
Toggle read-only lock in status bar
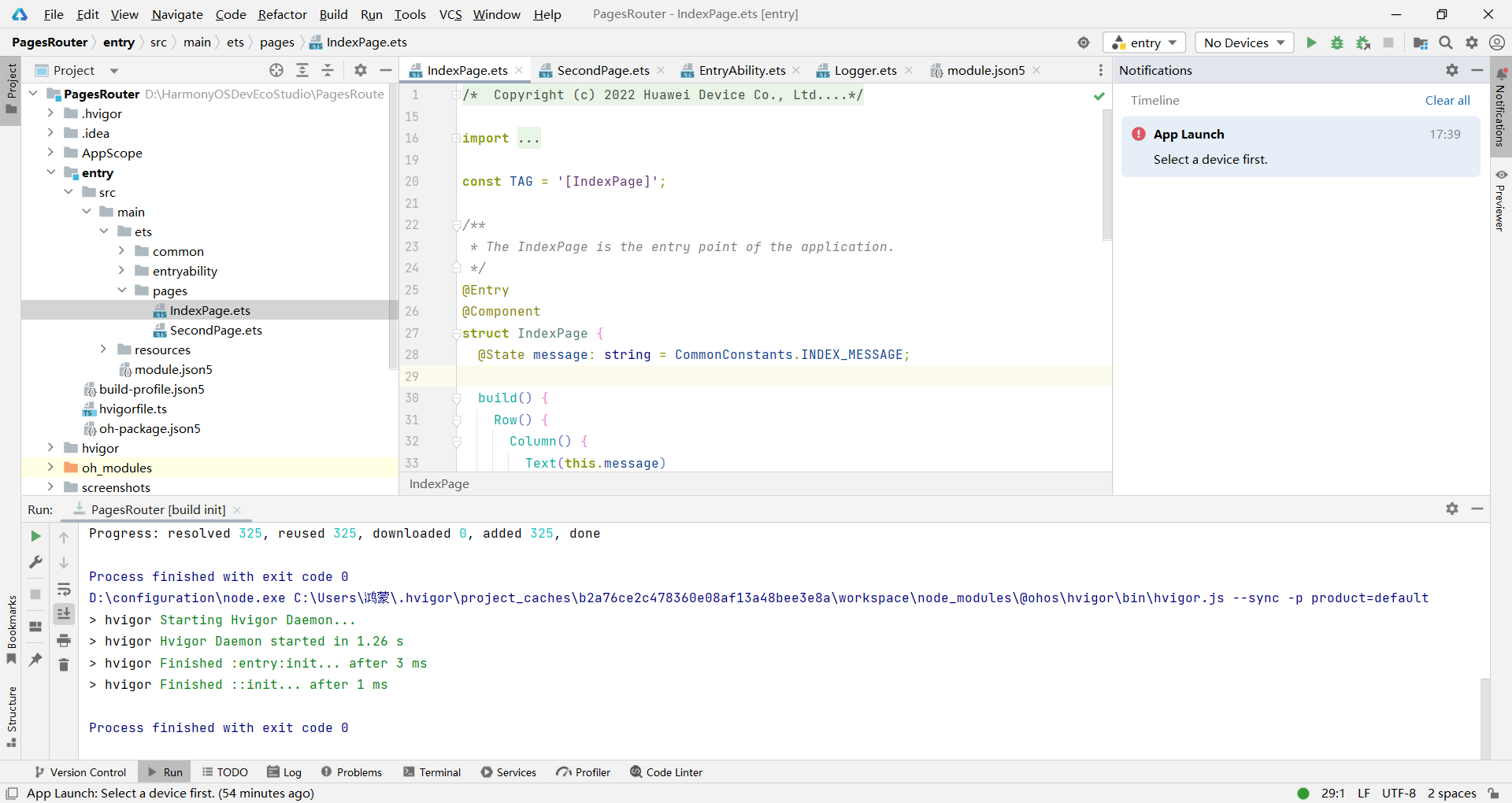[x=1493, y=793]
